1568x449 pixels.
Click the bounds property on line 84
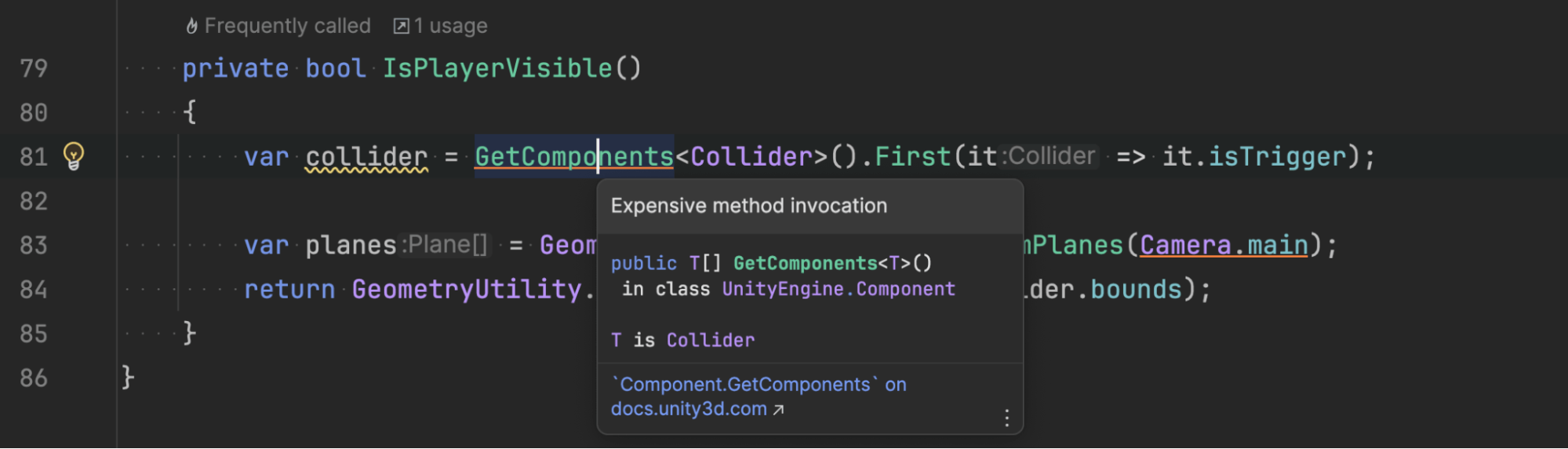pos(1136,289)
